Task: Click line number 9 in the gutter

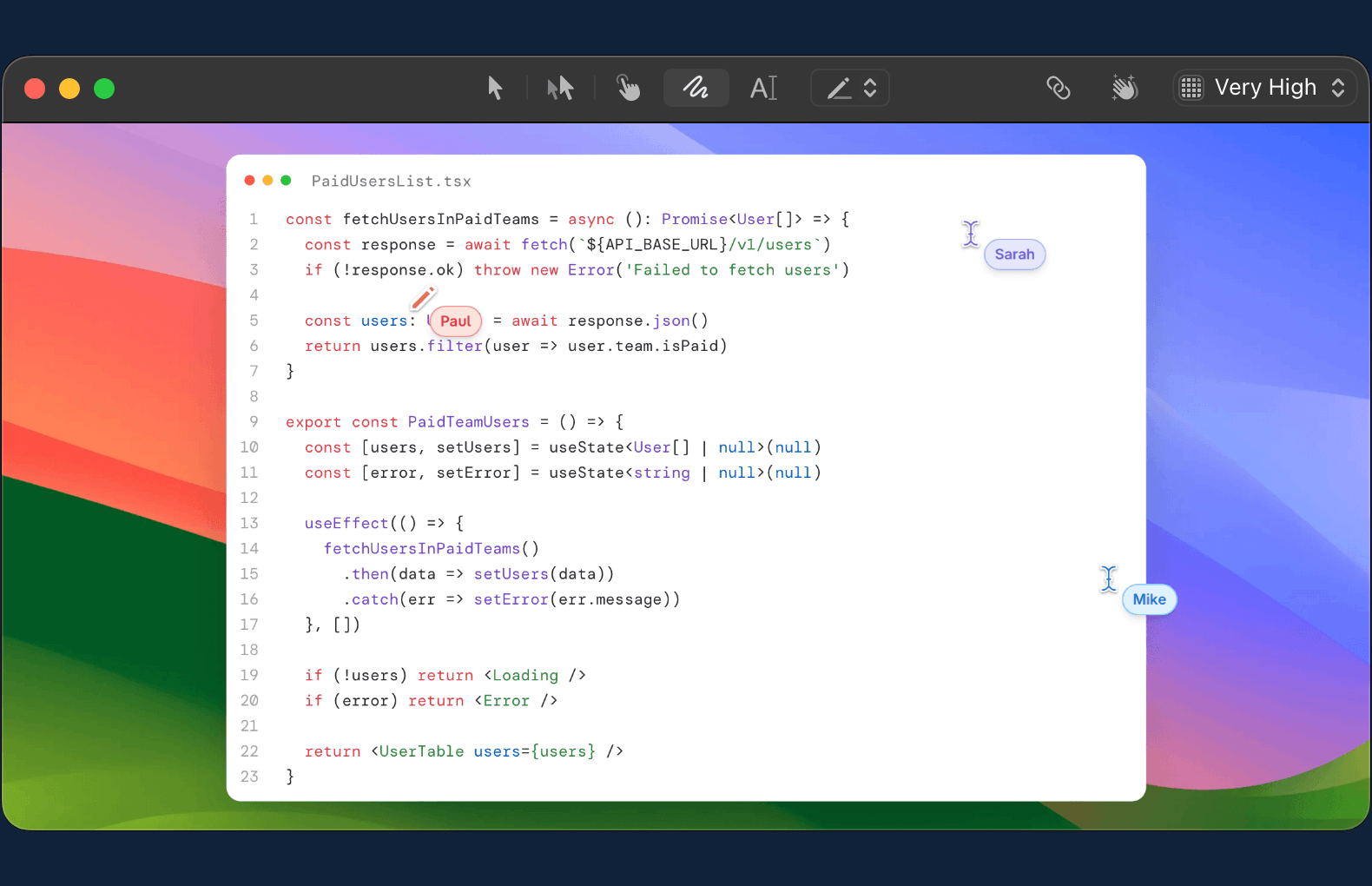Action: pos(254,422)
